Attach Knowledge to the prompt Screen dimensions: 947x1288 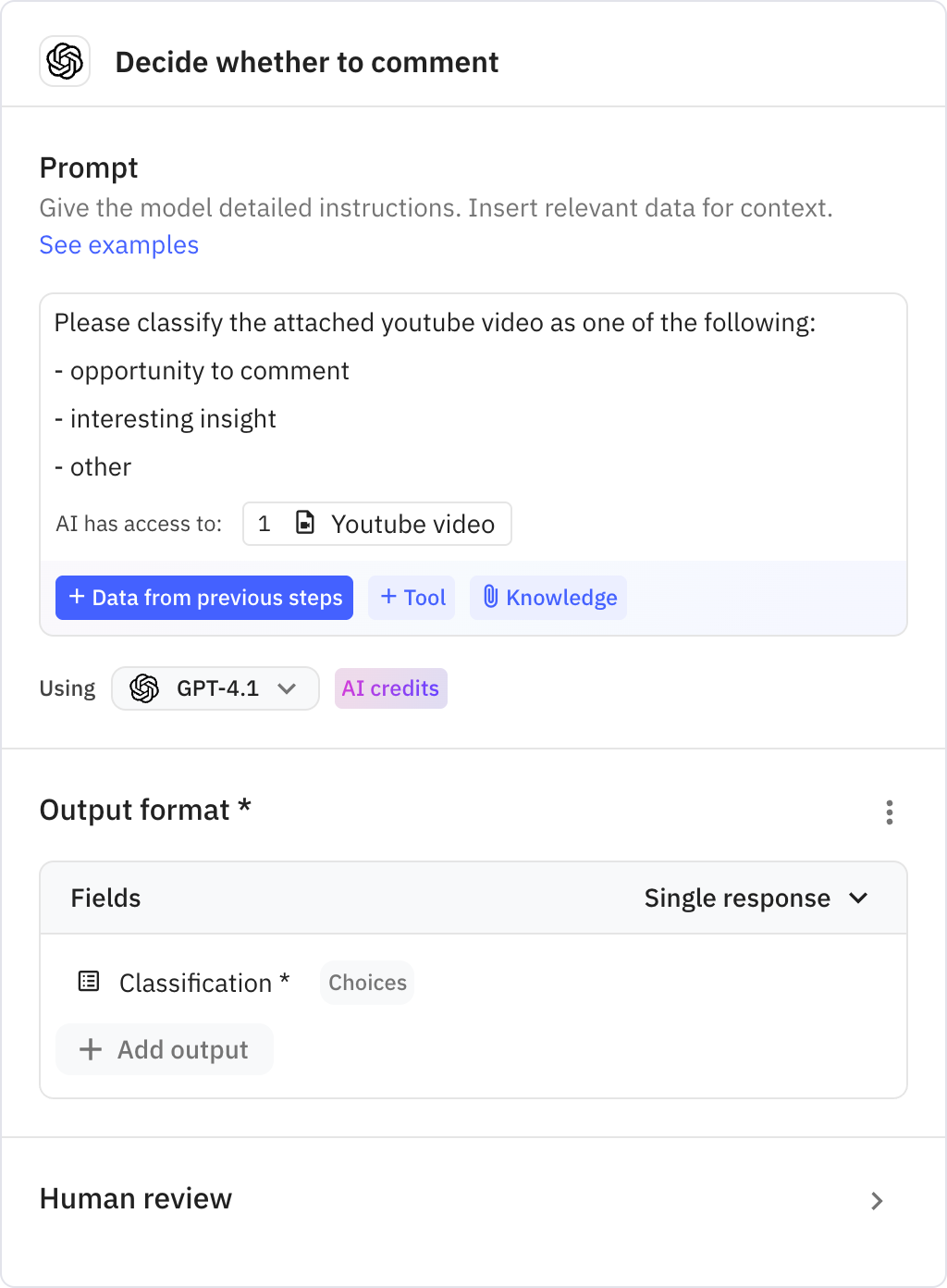pyautogui.click(x=547, y=597)
